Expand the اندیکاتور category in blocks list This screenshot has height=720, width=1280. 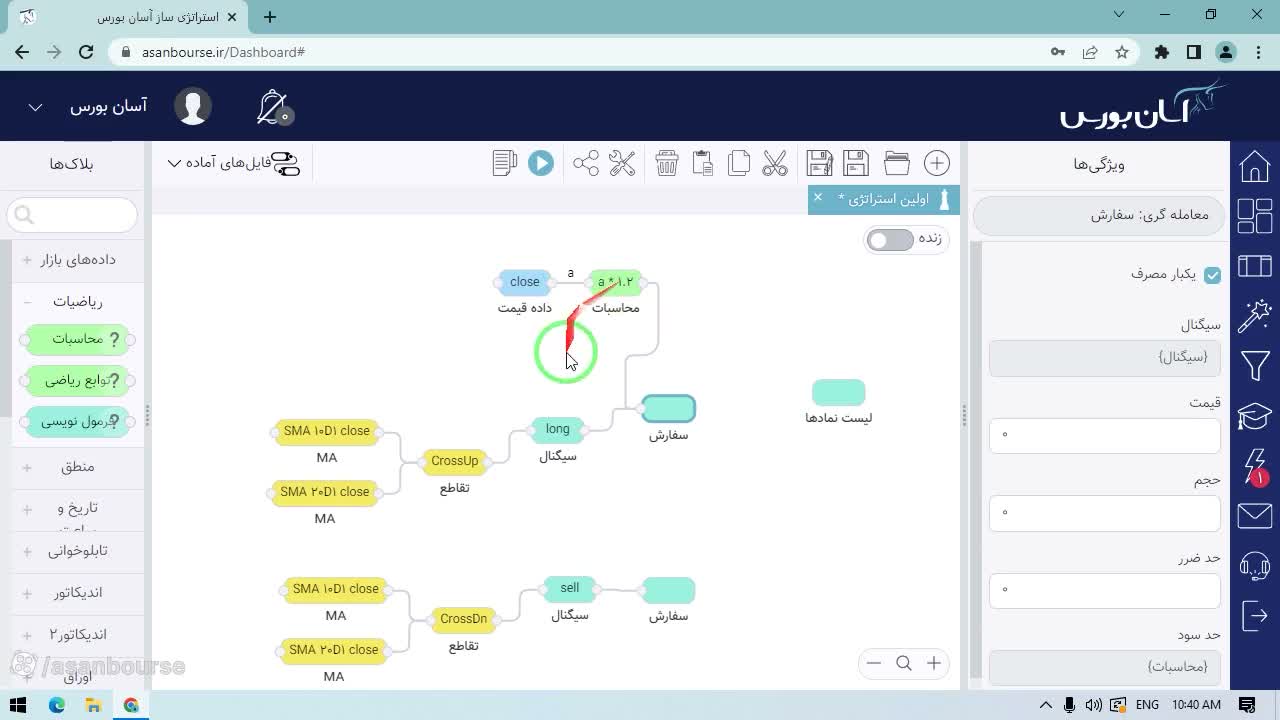coord(77,593)
